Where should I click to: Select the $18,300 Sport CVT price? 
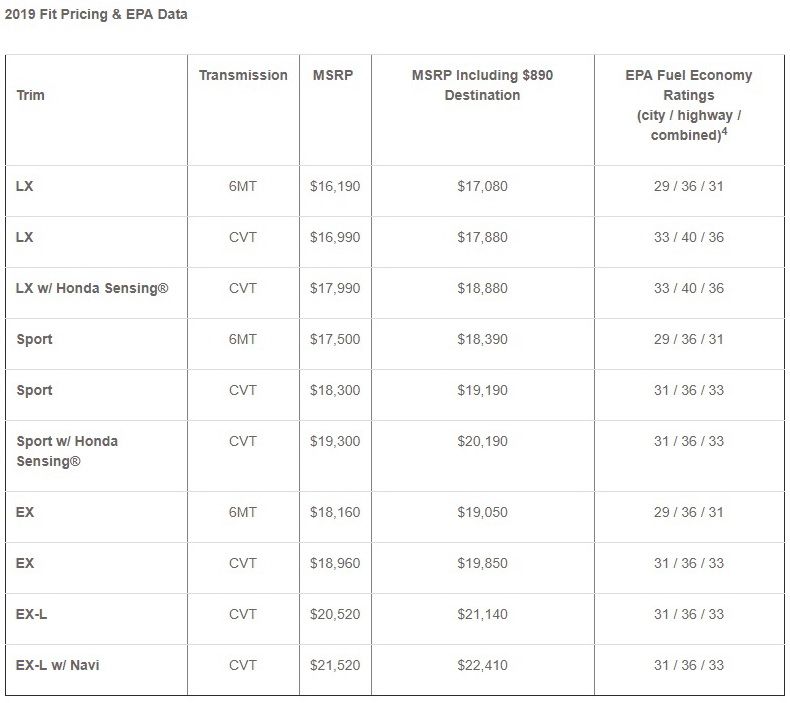click(x=335, y=390)
